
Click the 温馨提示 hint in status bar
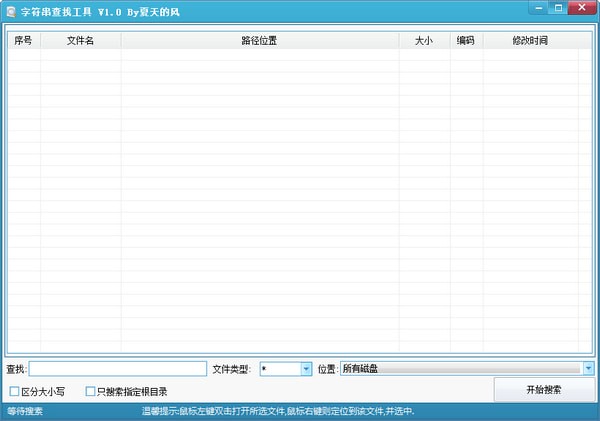point(278,411)
